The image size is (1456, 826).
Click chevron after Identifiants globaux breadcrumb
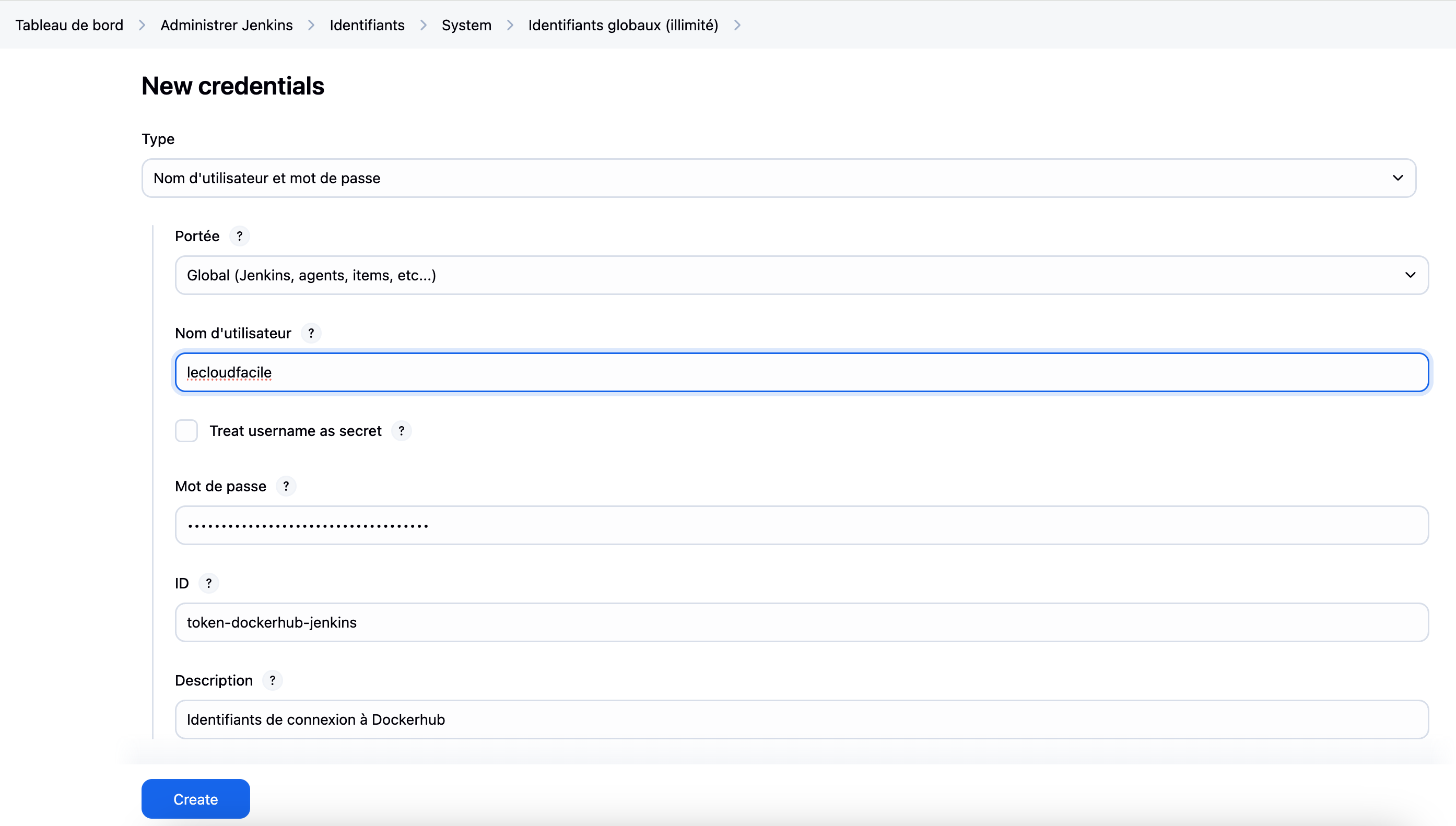coord(737,26)
